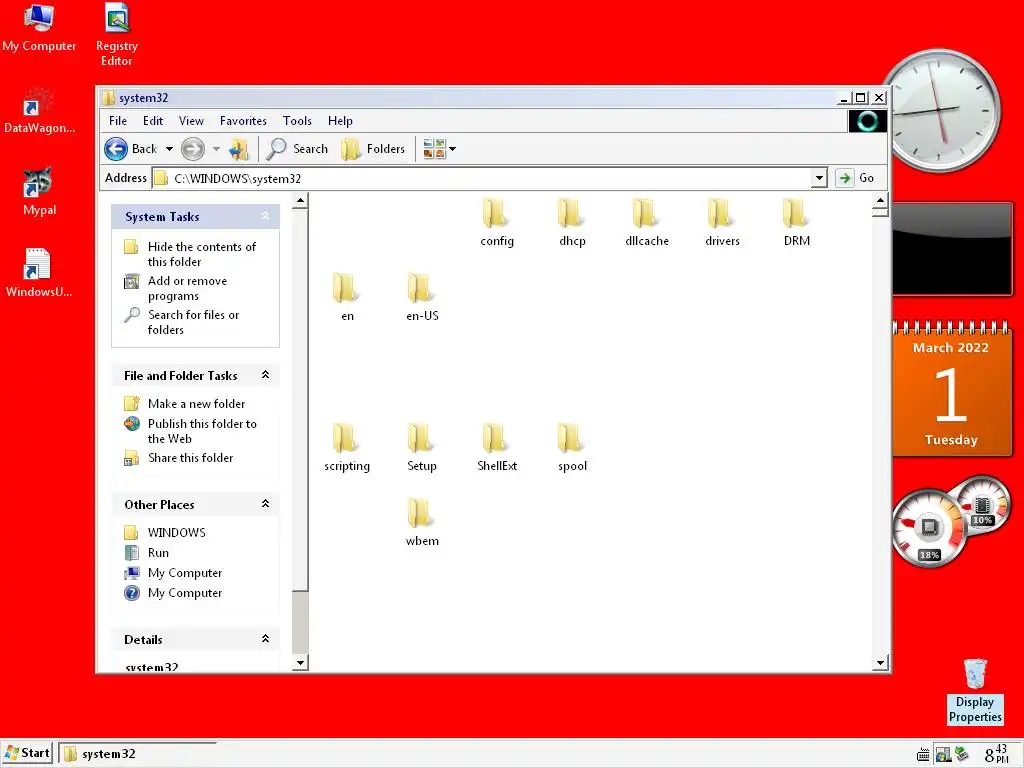Click the task pane scroll down arrow
Image resolution: width=1024 pixels, height=768 pixels.
[x=300, y=663]
